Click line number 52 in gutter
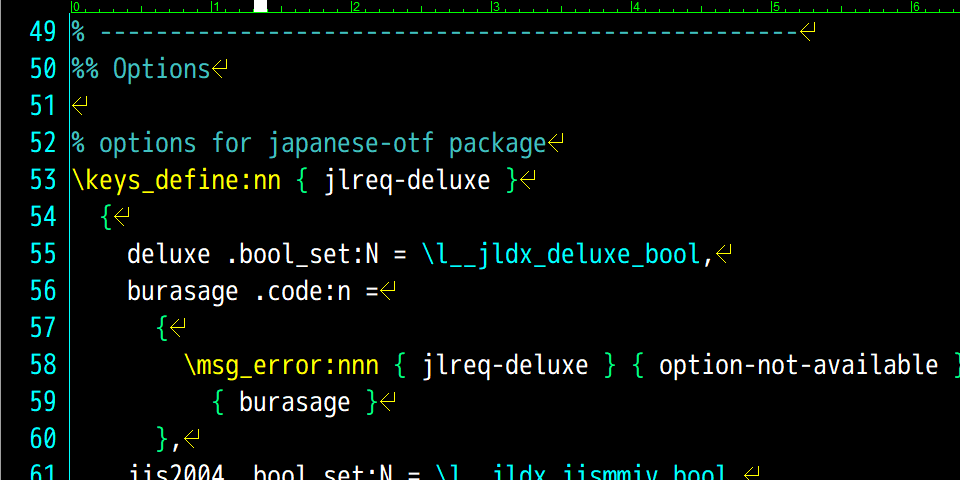960x480 pixels. pos(43,143)
